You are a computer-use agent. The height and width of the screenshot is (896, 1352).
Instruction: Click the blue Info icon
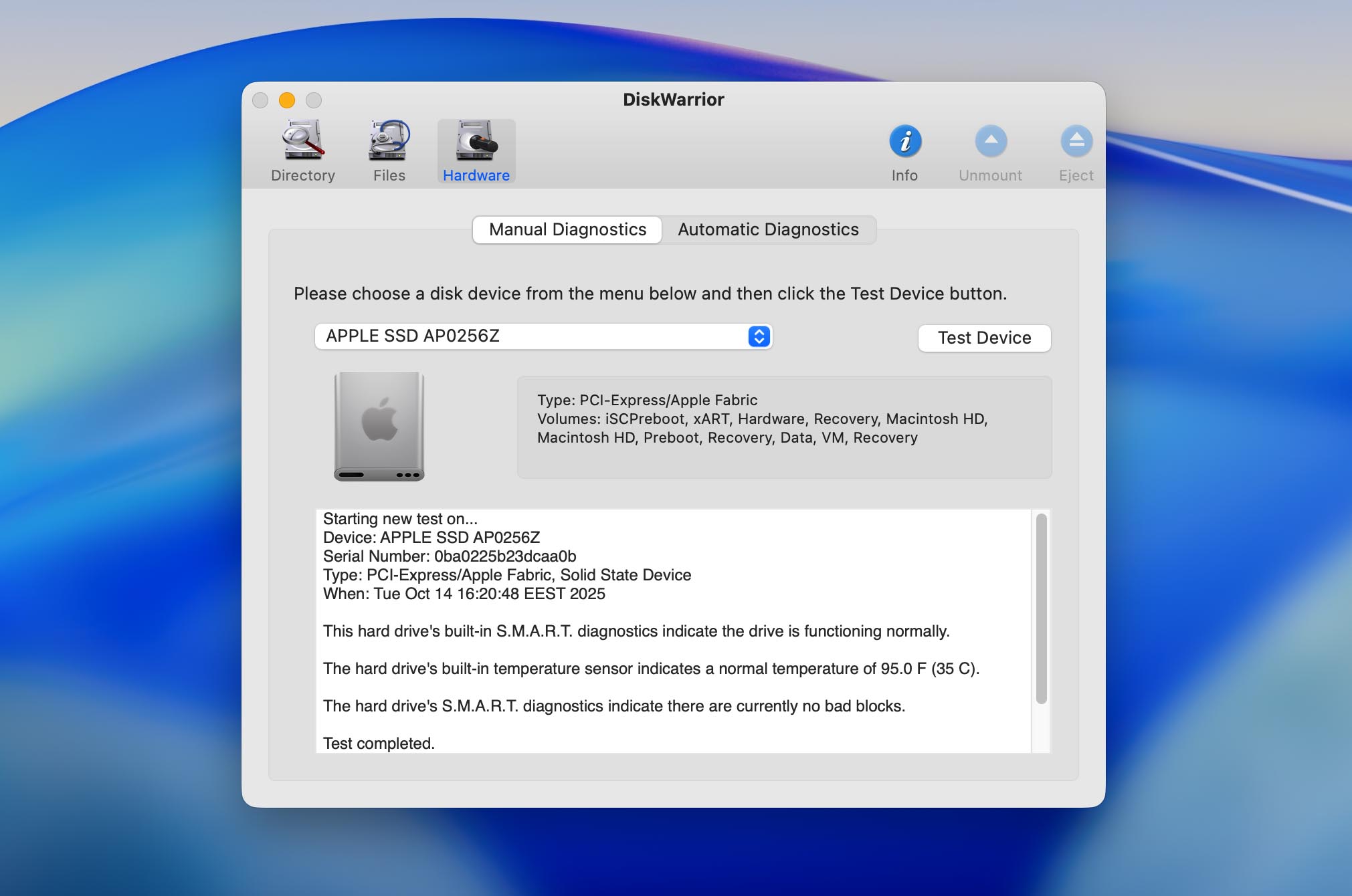click(904, 141)
